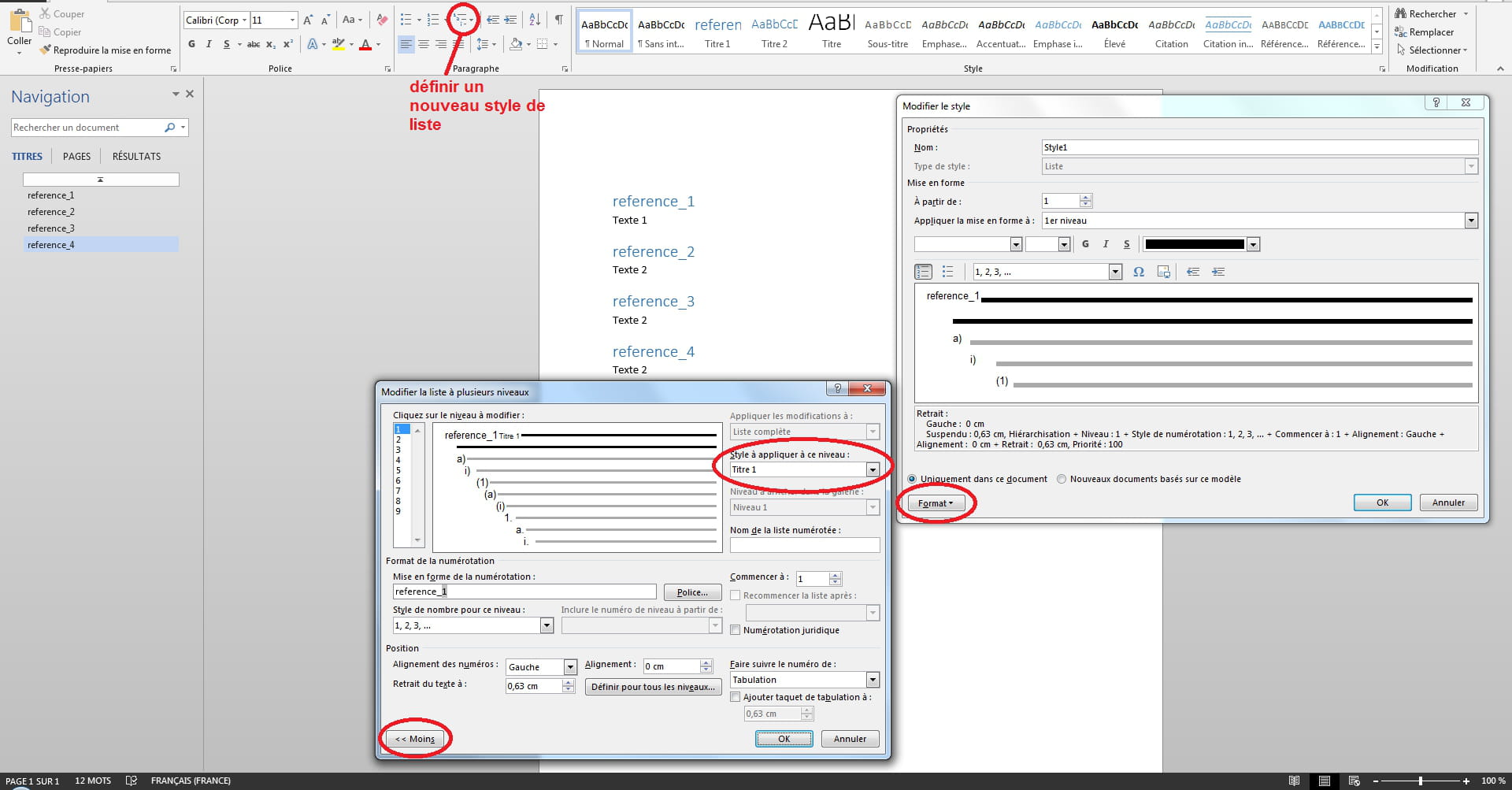Click the bulleted list icon in ribbon
The width and height of the screenshot is (1512, 790).
(x=406, y=20)
